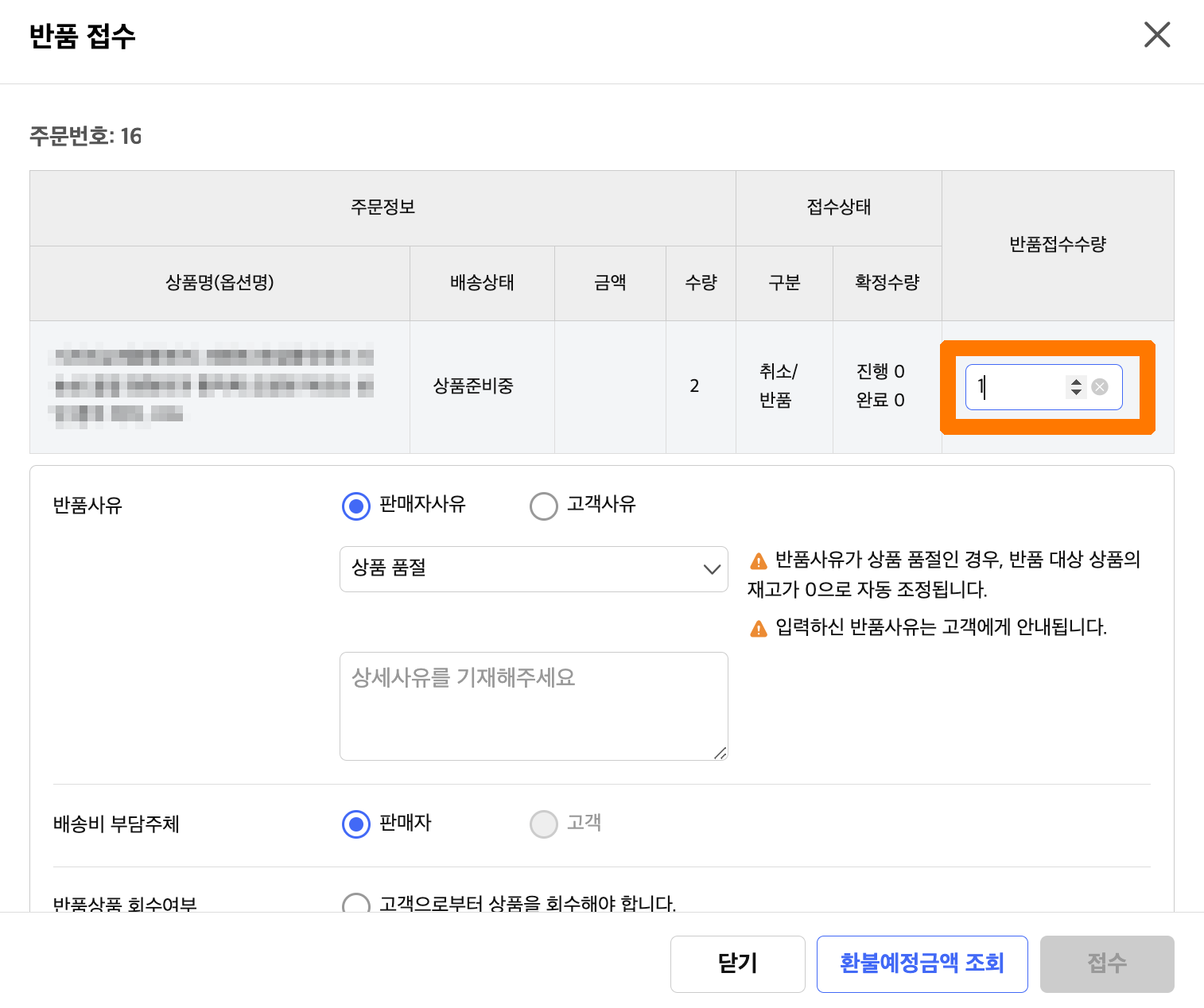
Task: Click the 접수 submit button
Action: coord(1107,964)
